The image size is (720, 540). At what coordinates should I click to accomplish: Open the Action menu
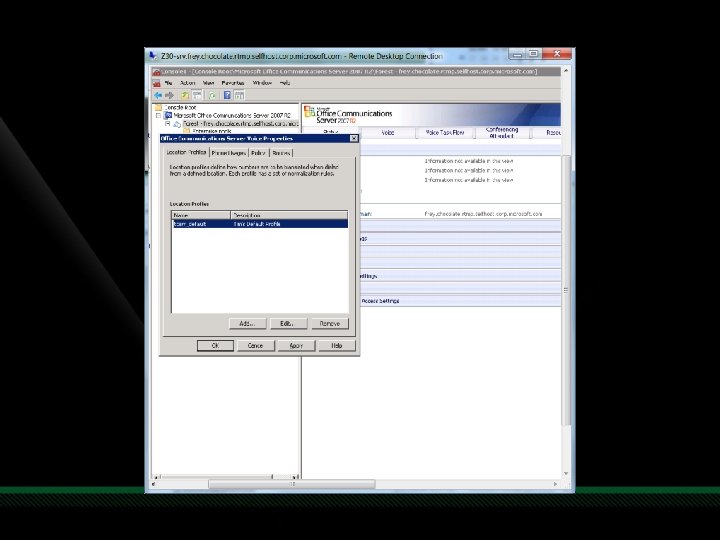pos(187,83)
